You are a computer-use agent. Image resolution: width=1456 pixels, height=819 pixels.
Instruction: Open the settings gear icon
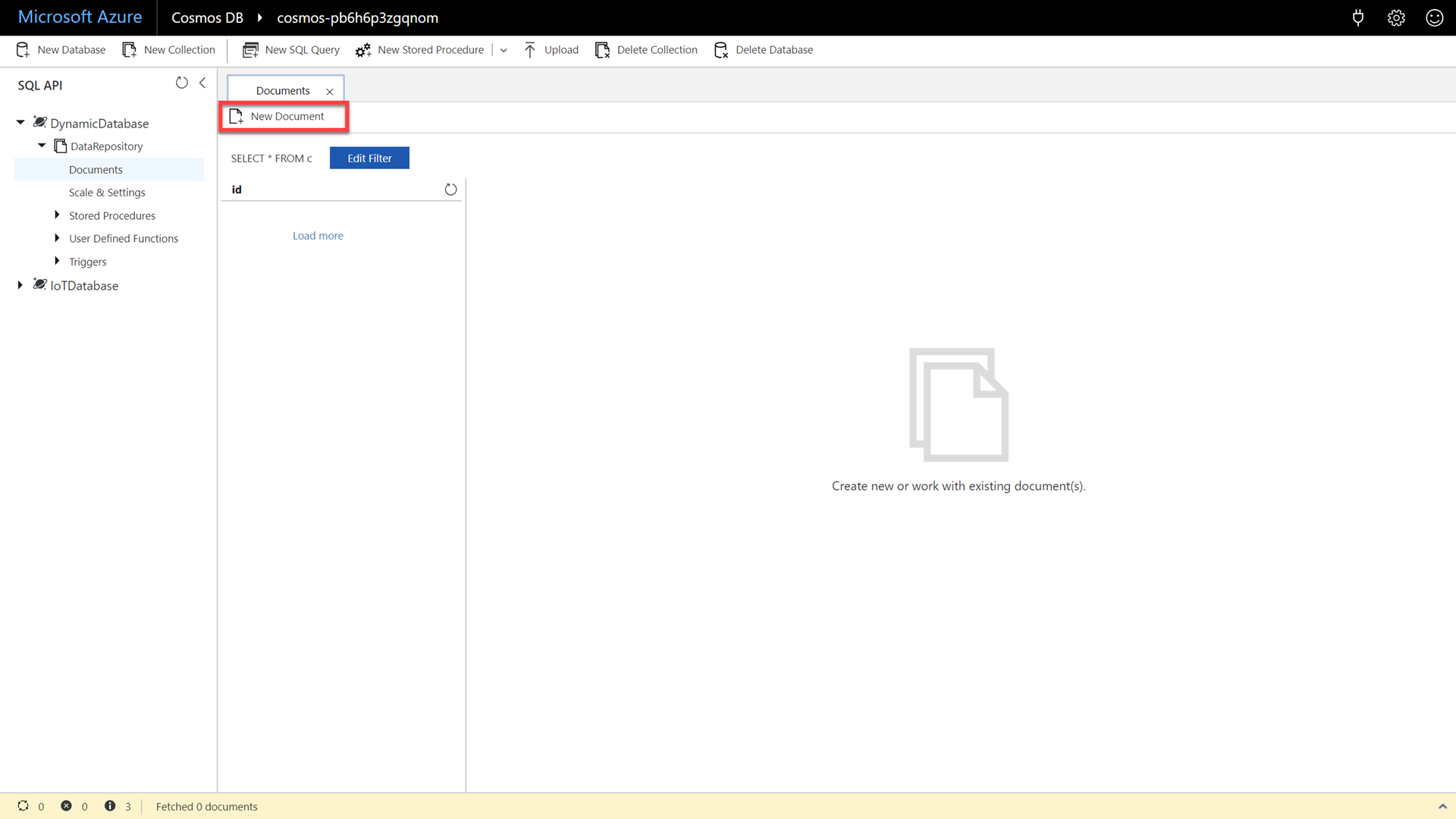[x=1396, y=17]
